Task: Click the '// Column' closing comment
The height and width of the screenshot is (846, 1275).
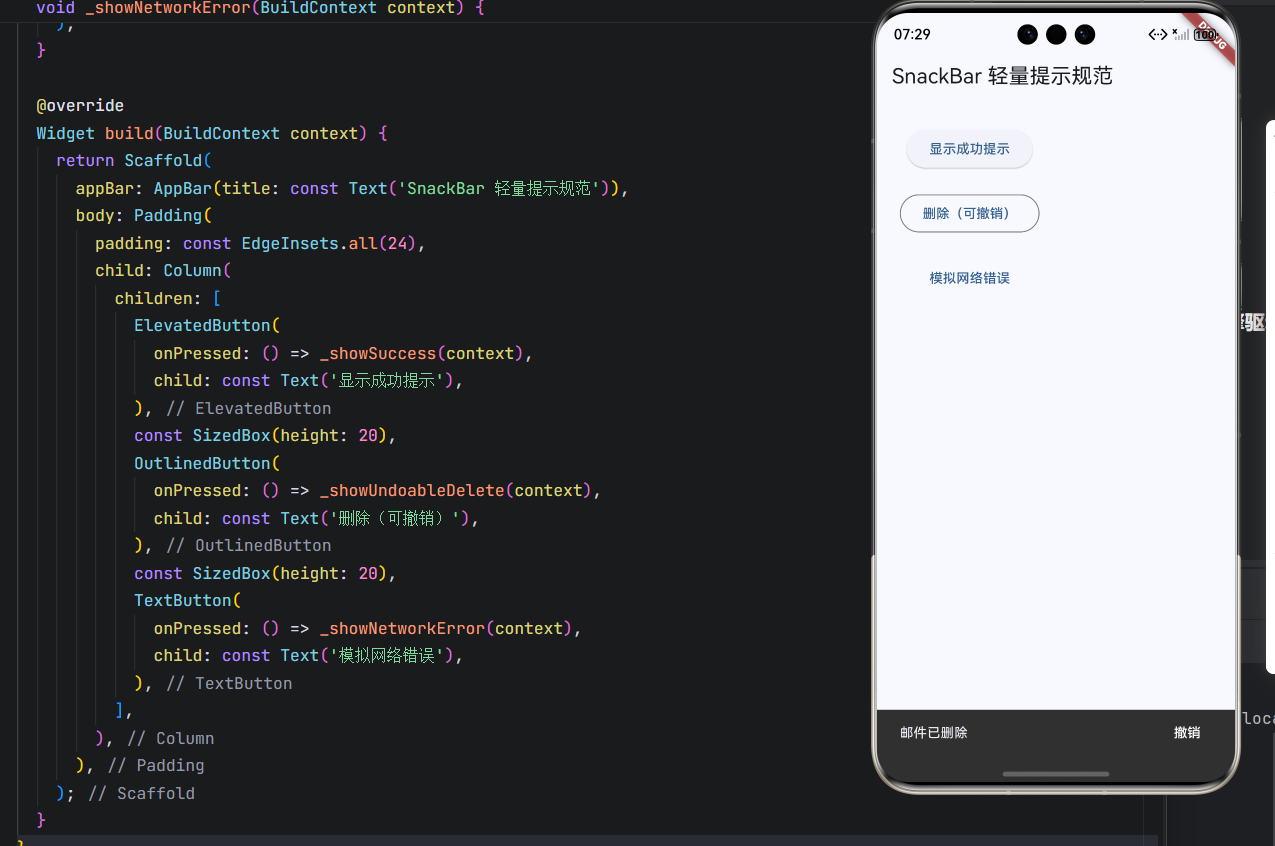Action: click(x=171, y=739)
